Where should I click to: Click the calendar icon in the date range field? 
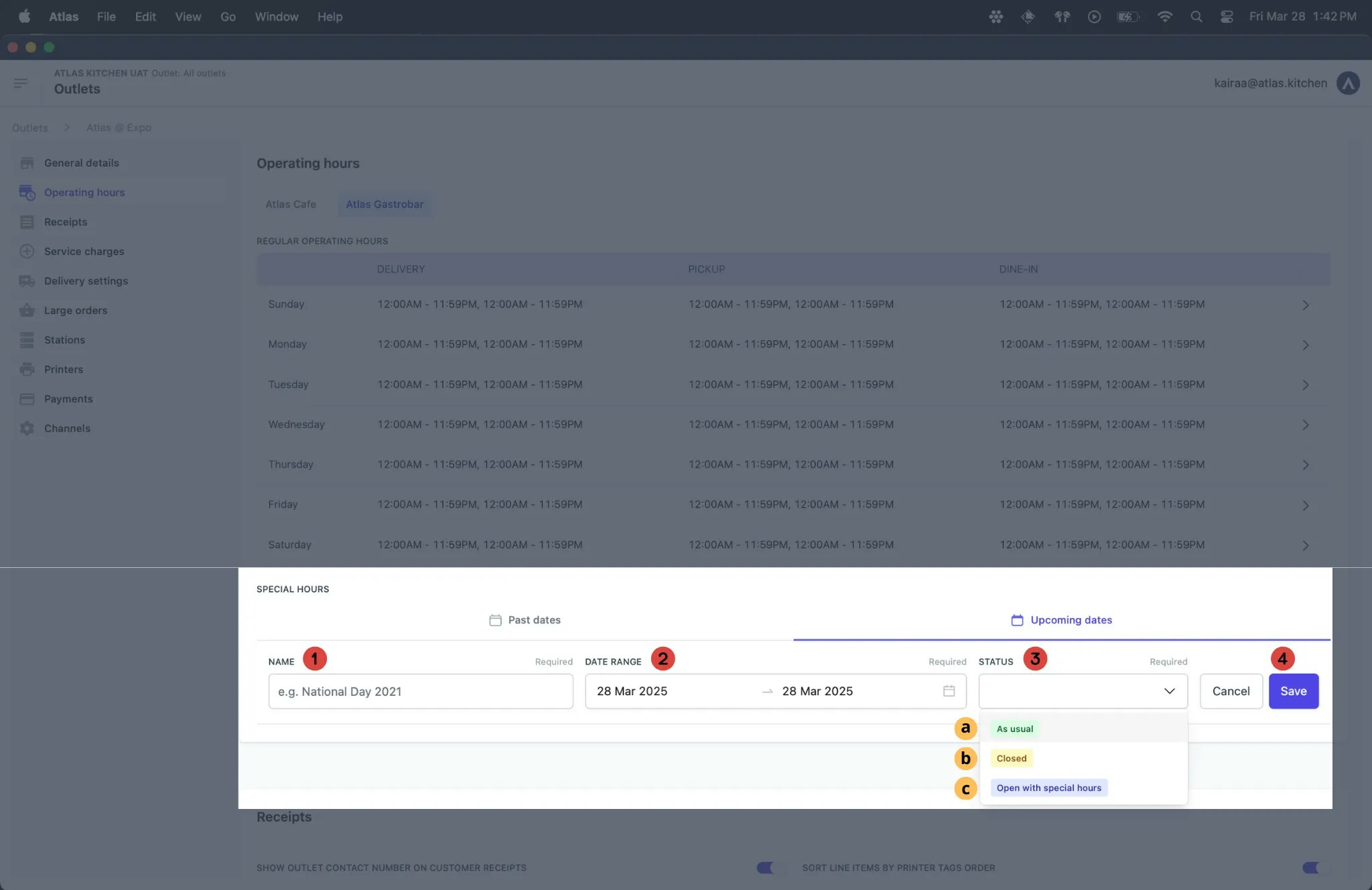949,691
